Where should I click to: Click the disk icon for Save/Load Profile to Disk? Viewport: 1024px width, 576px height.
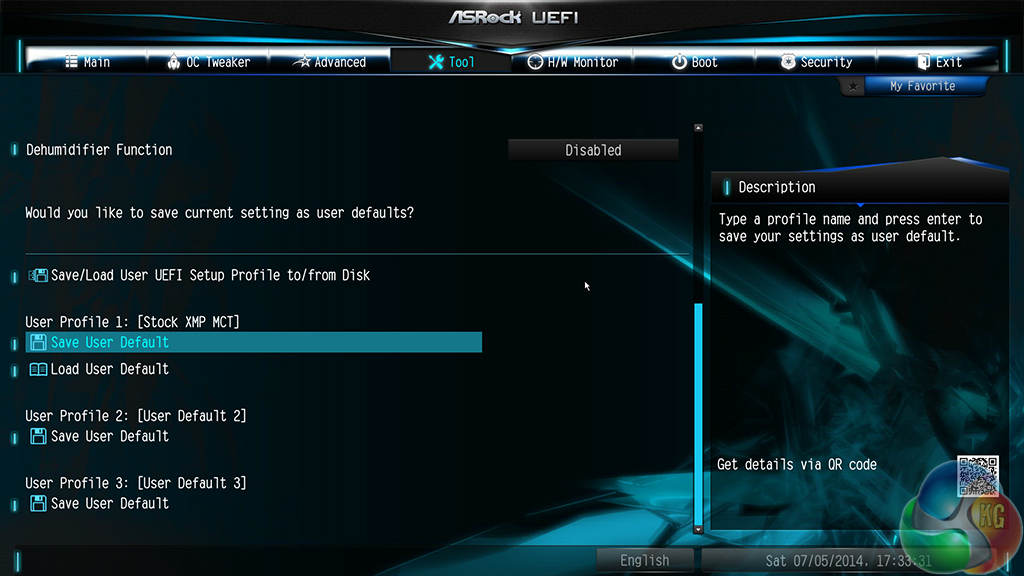tap(38, 275)
